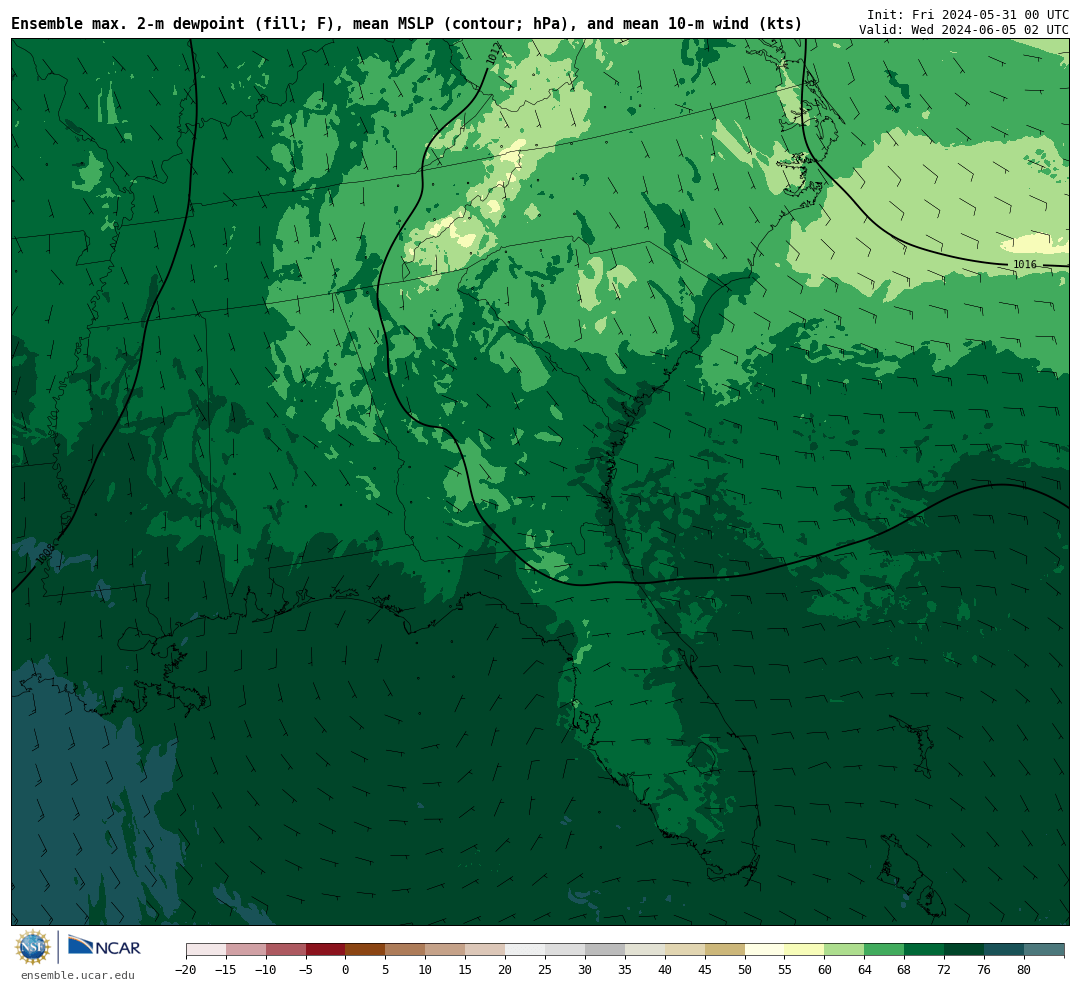
Task: Click the -15 colorbar tick label
Action: [226, 969]
